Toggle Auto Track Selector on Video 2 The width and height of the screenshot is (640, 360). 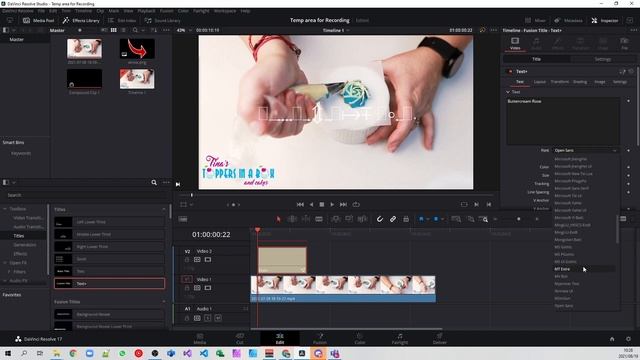pos(197,260)
